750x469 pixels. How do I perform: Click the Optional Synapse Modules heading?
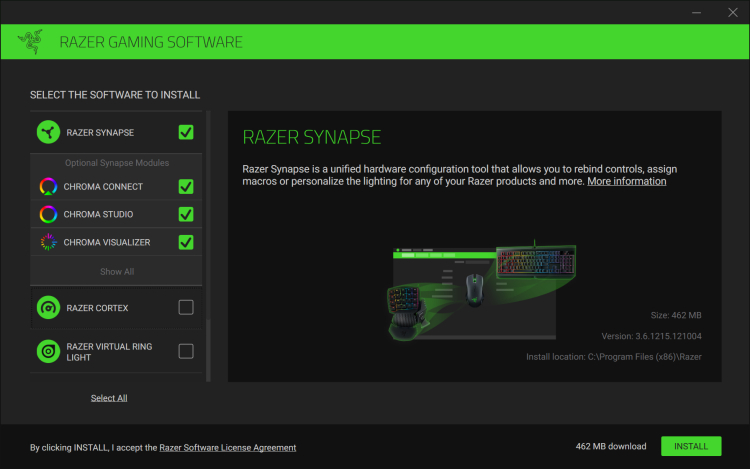tap(117, 163)
